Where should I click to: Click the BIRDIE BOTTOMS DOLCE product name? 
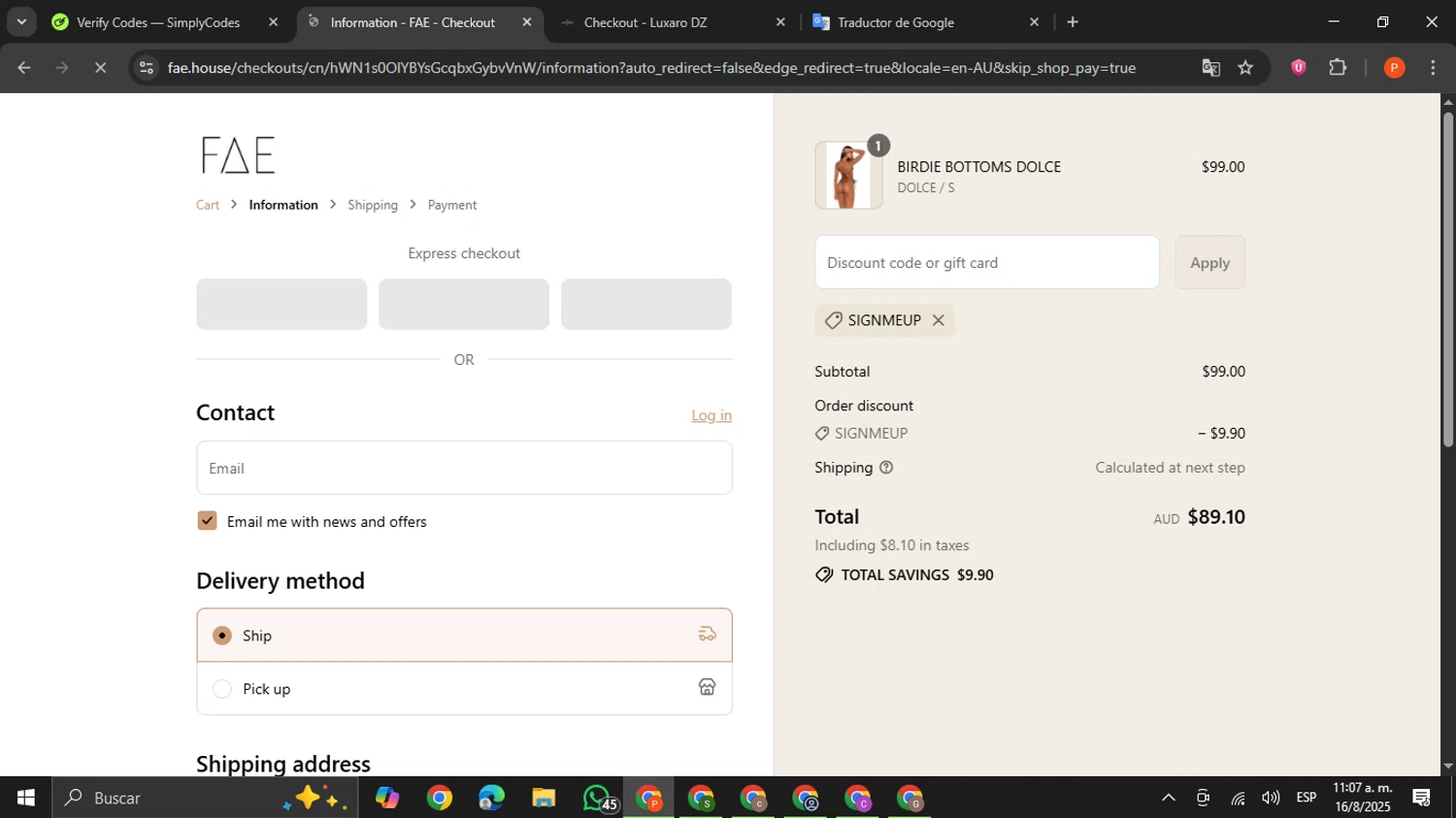[x=978, y=167]
